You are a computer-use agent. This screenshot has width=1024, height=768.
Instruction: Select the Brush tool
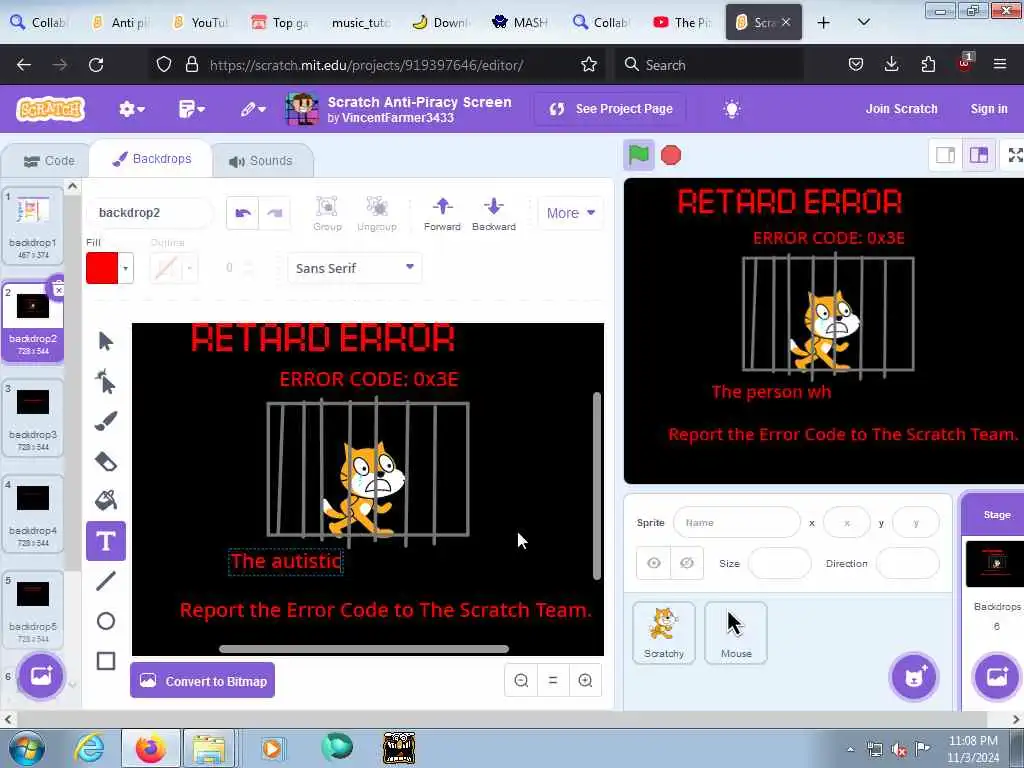tap(106, 421)
